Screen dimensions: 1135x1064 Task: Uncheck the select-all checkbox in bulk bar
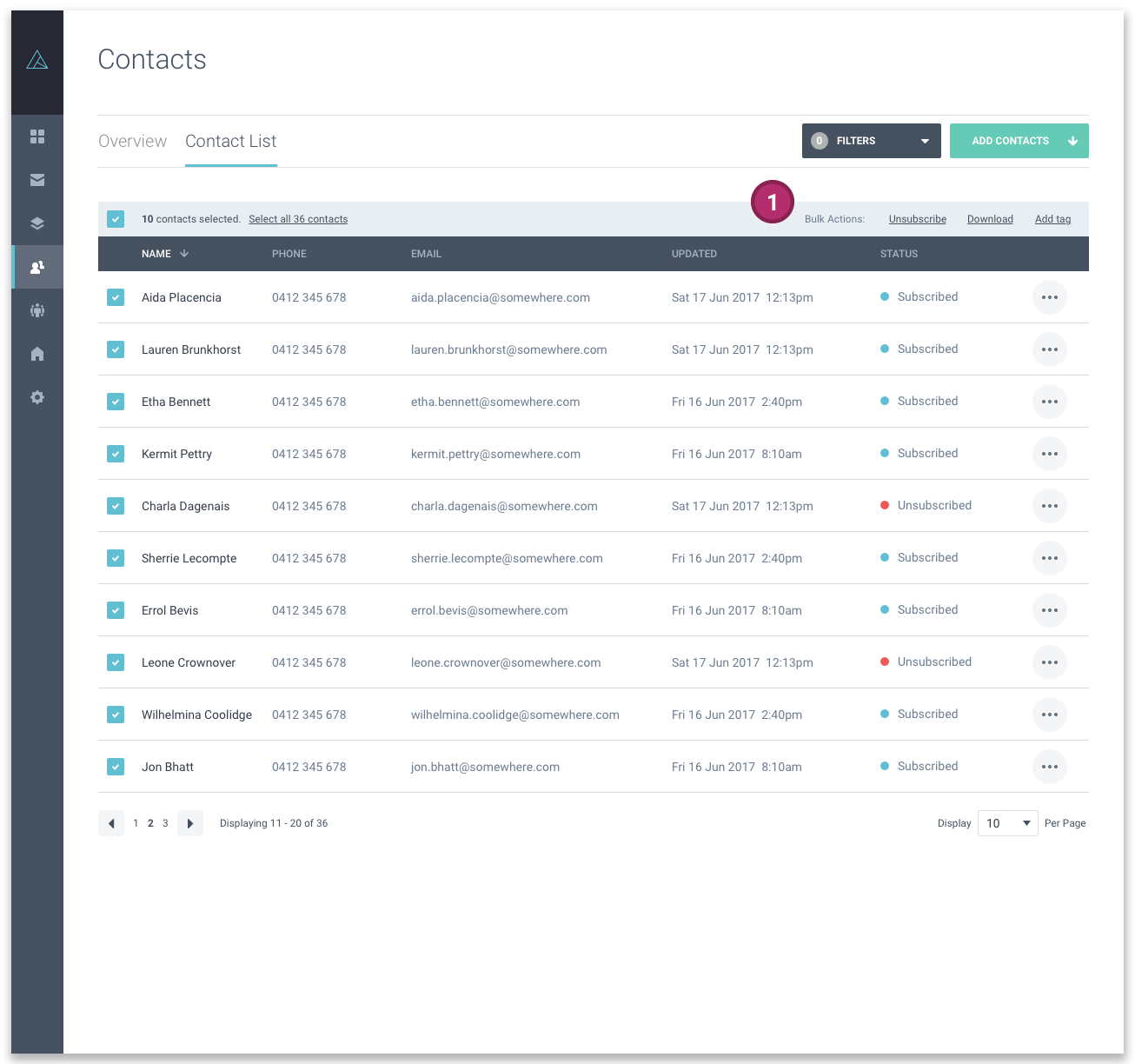point(116,219)
